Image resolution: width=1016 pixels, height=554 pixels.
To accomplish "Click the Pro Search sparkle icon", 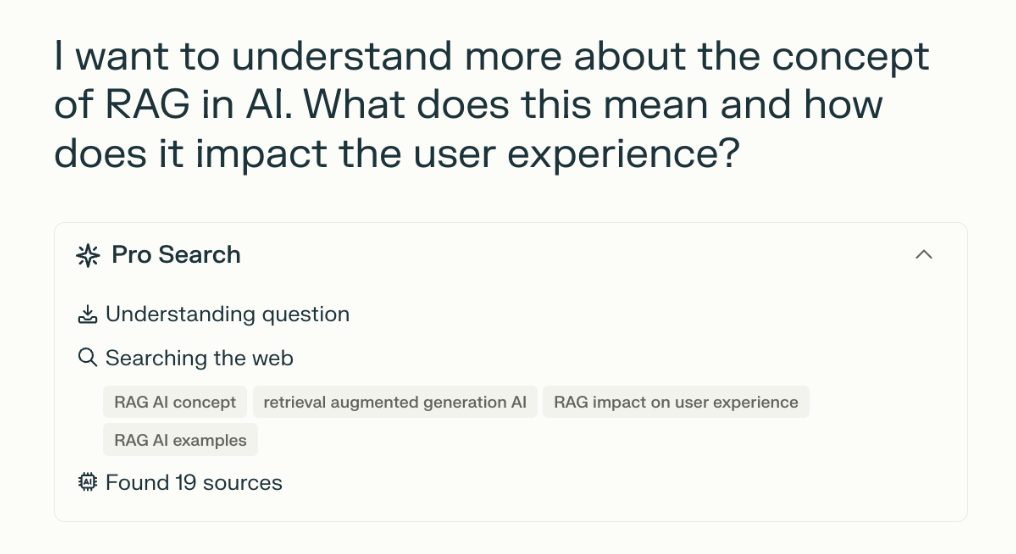I will (x=88, y=255).
